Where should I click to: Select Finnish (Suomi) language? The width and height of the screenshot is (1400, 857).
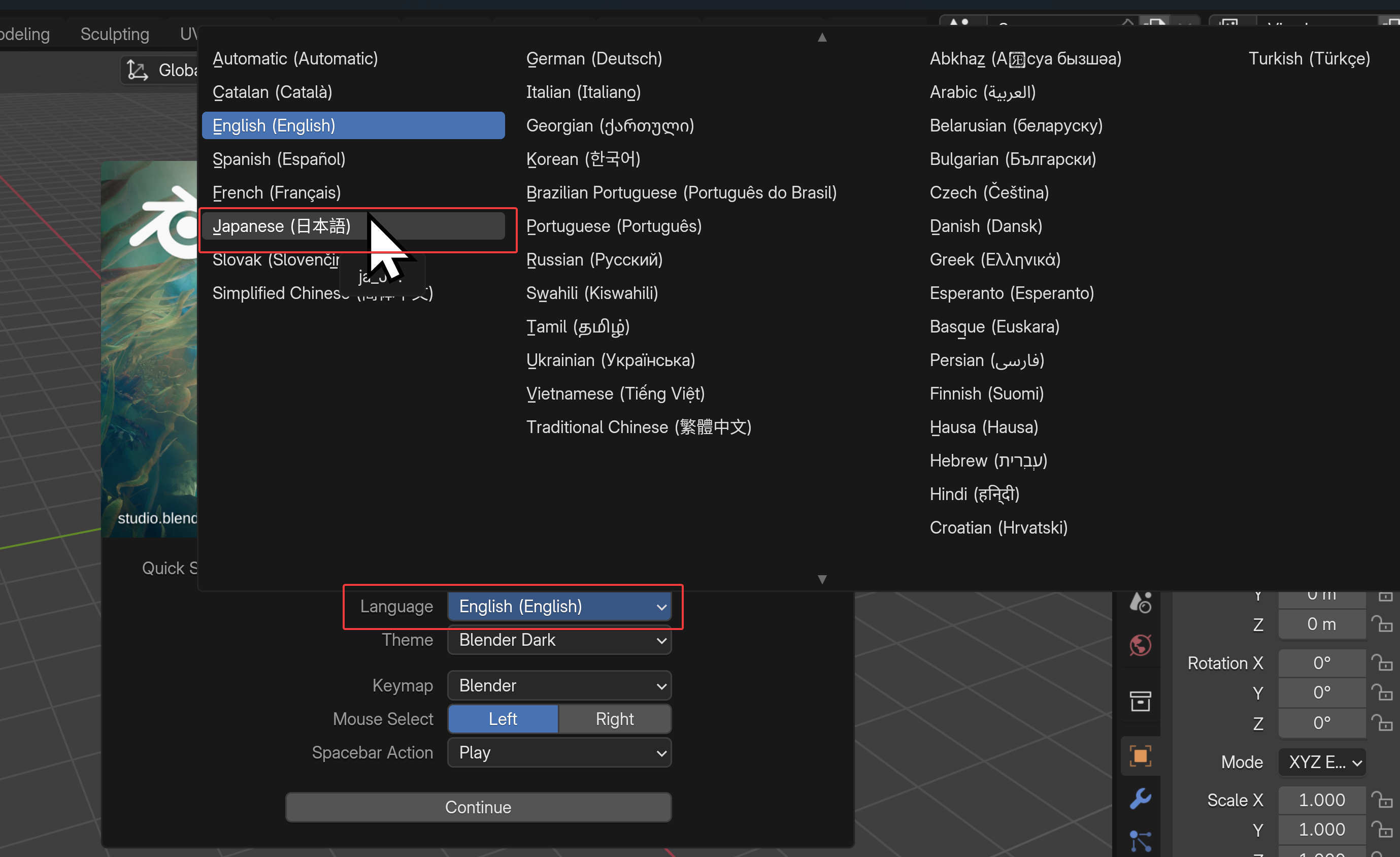pos(986,394)
